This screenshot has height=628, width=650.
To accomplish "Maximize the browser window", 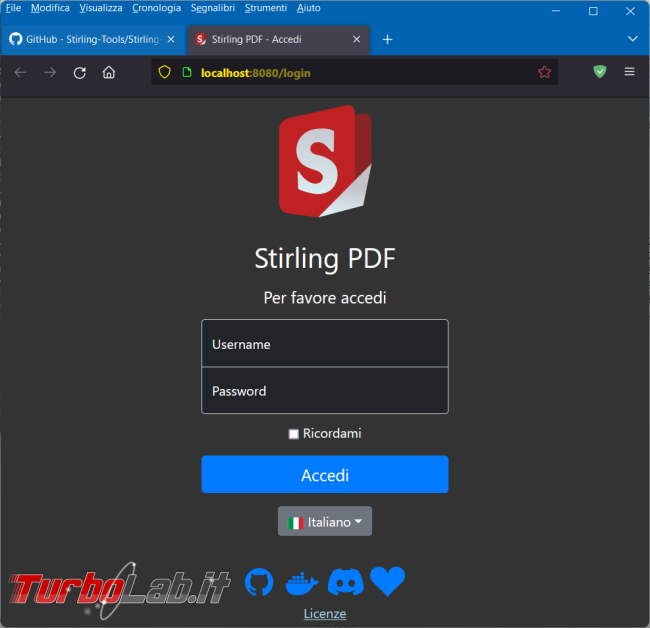I will [x=593, y=11].
